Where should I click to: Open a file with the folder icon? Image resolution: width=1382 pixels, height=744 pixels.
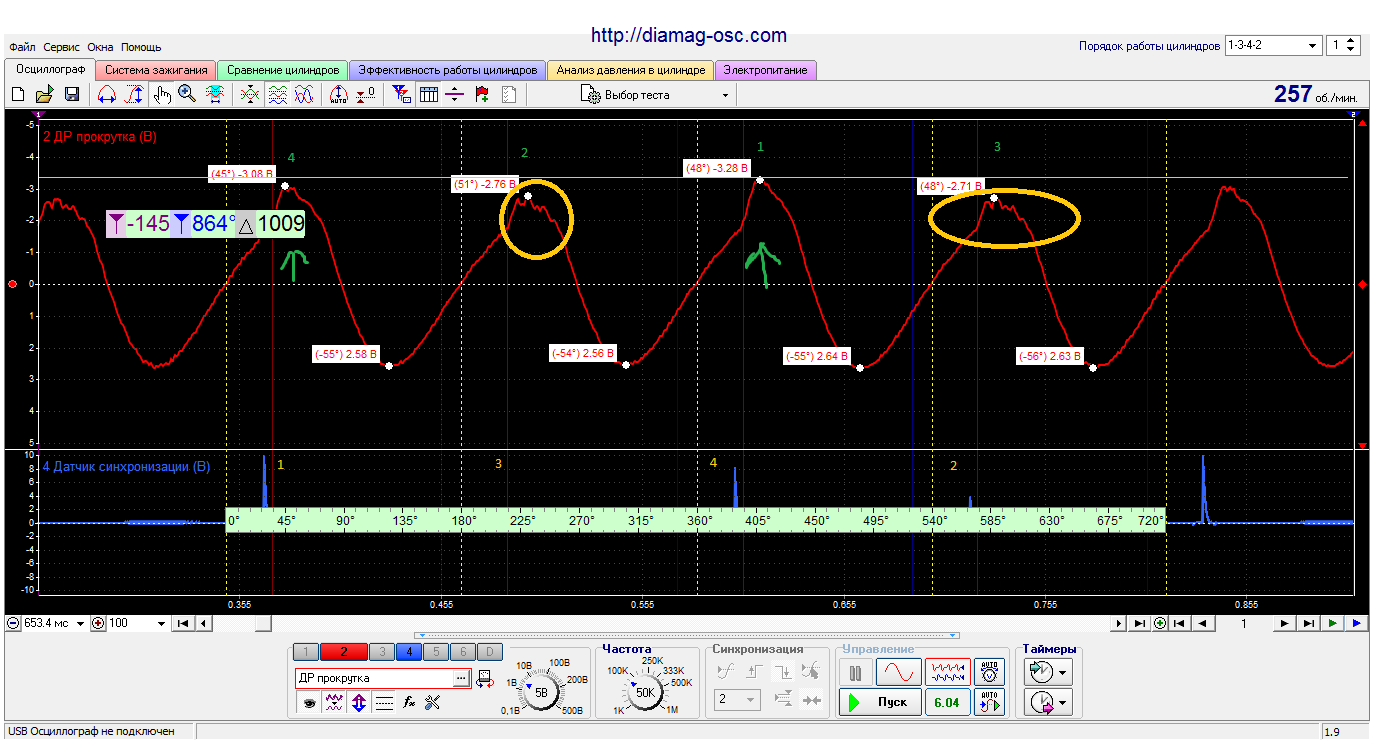click(x=44, y=95)
